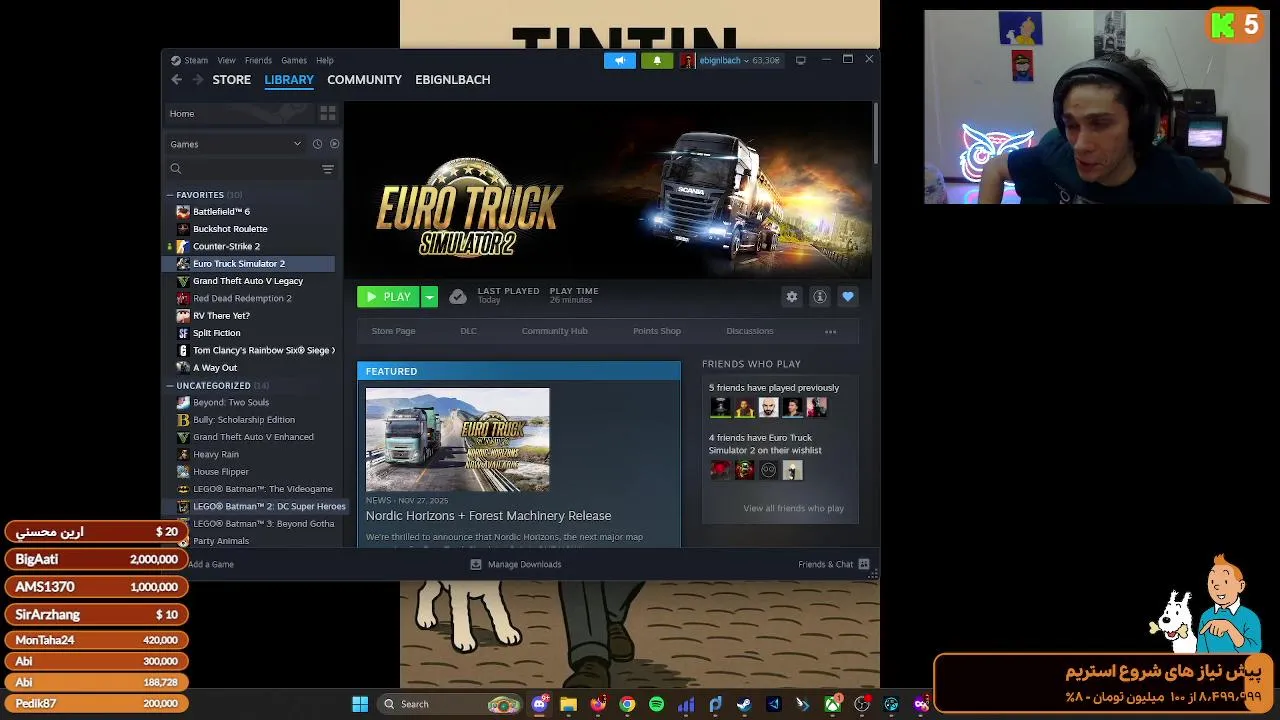Viewport: 1280px width, 720px height.
Task: Open the Steam announcements megaphone icon
Action: point(619,60)
